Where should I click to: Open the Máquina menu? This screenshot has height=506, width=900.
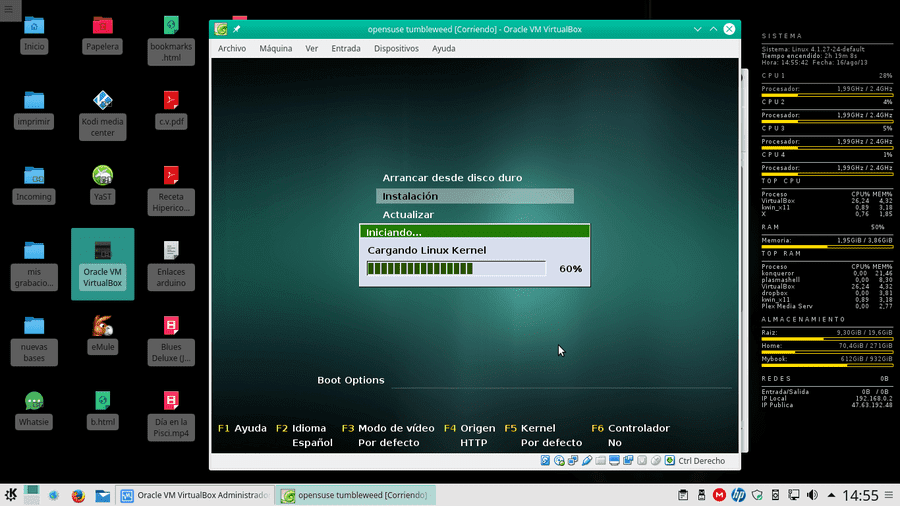[x=276, y=48]
